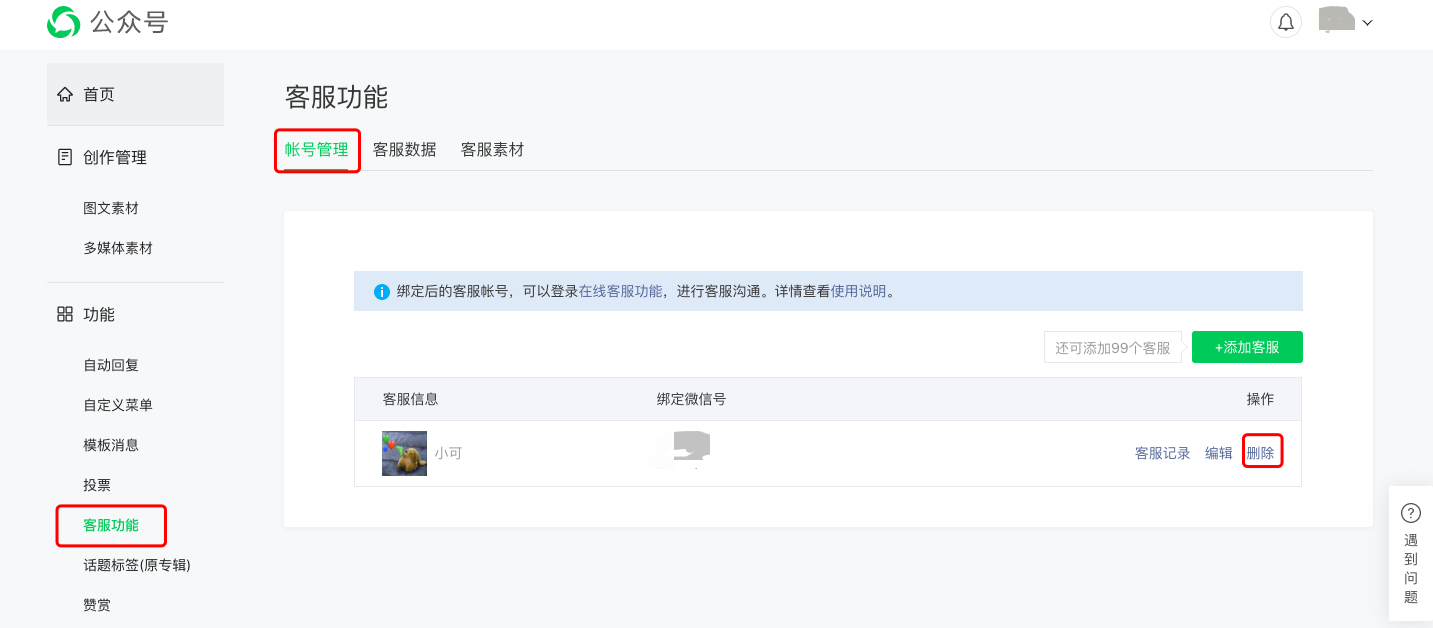Click the home icon beside 首页
The image size is (1433, 628).
(x=65, y=94)
